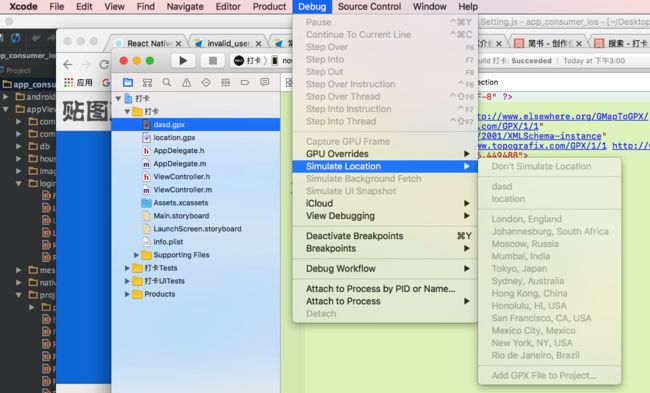Choose Deactivate Breakpoints

[385, 236]
